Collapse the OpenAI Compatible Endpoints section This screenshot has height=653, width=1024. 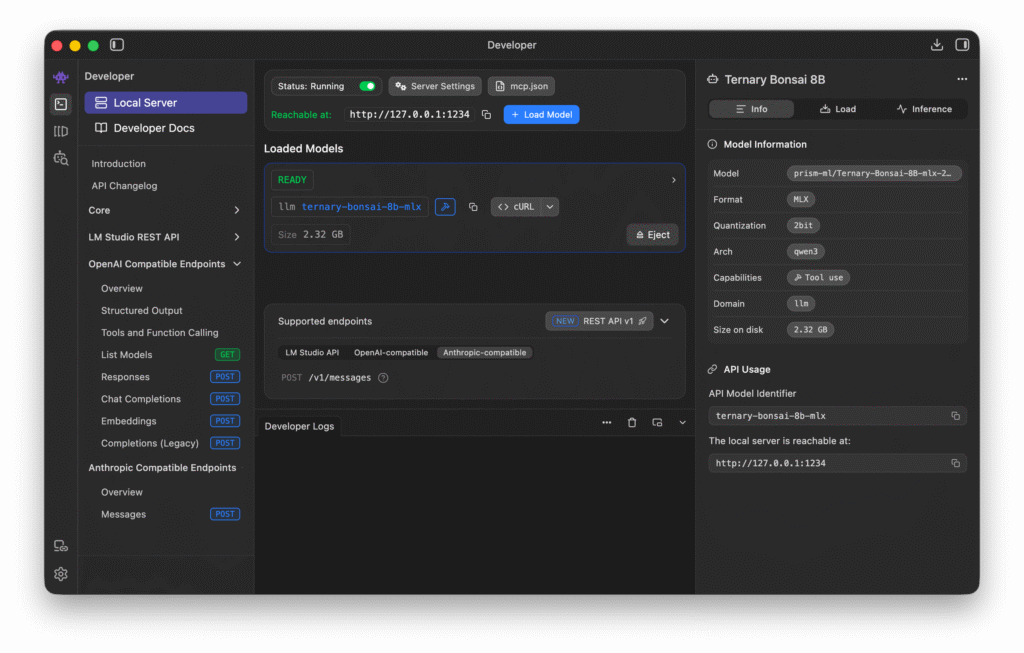point(237,265)
